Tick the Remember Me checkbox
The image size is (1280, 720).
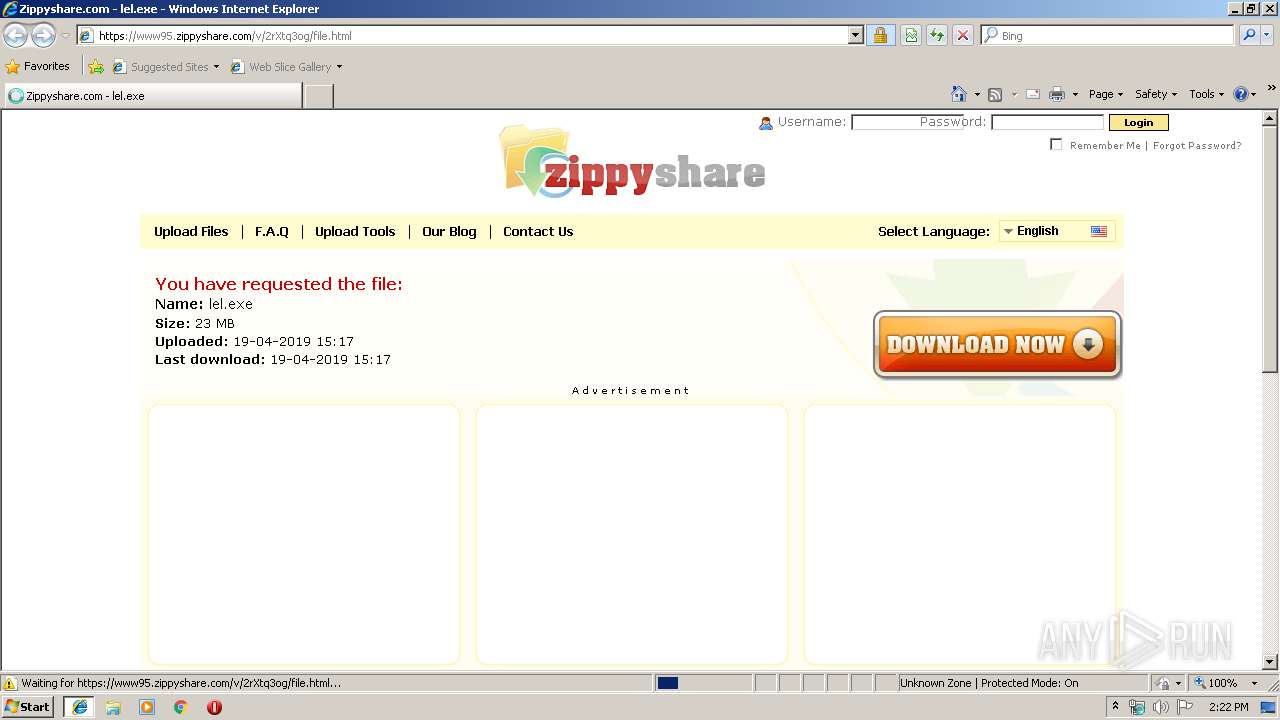[x=1056, y=144]
